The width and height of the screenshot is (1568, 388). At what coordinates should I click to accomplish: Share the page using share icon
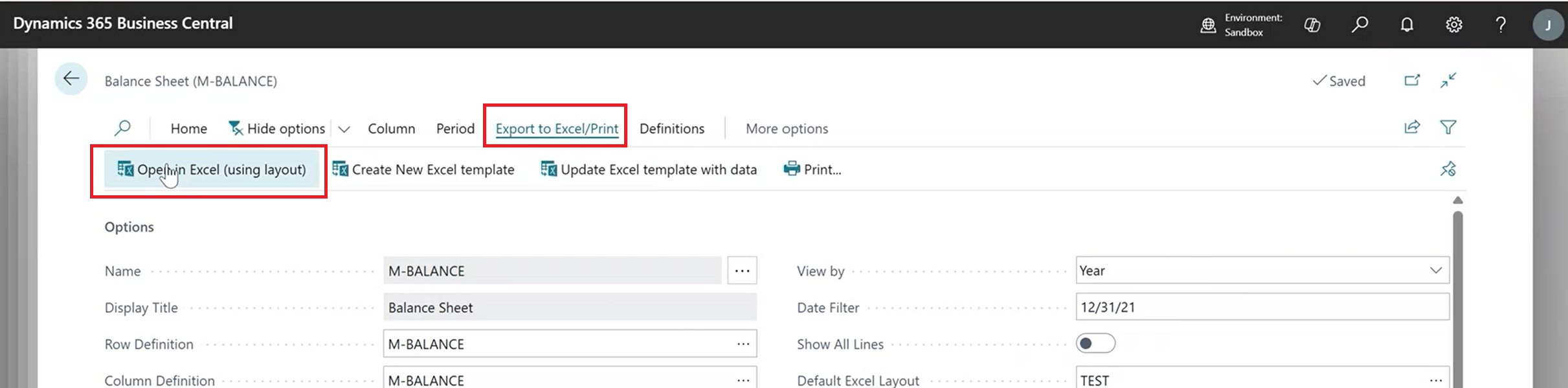1412,127
